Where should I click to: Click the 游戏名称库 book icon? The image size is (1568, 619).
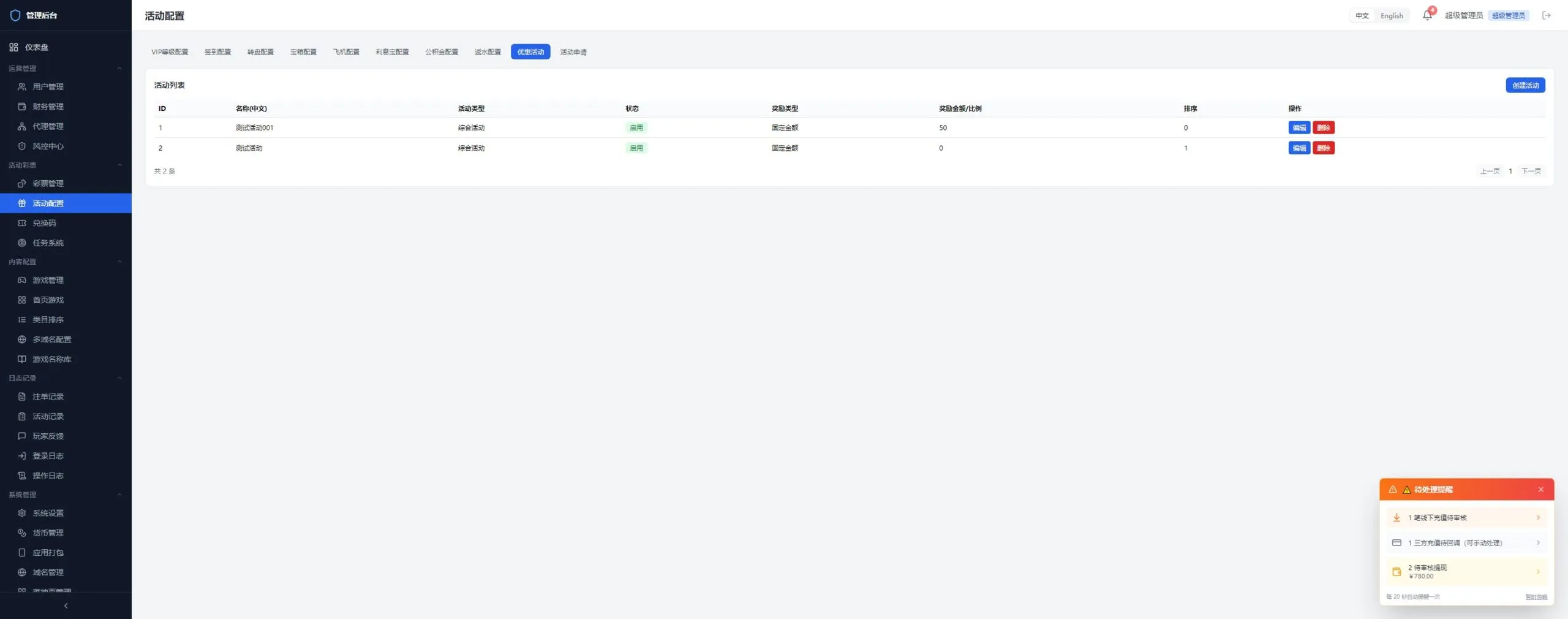point(22,359)
